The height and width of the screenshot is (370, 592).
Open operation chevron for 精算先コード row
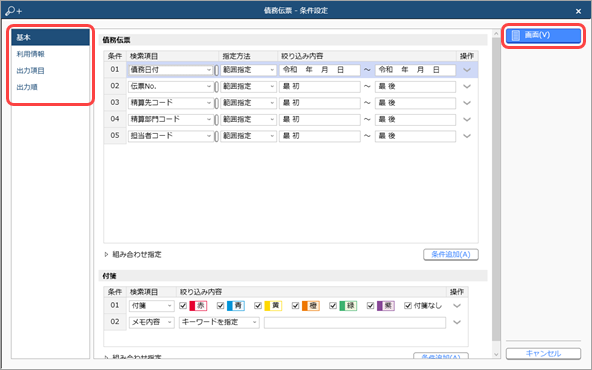pyautogui.click(x=467, y=103)
